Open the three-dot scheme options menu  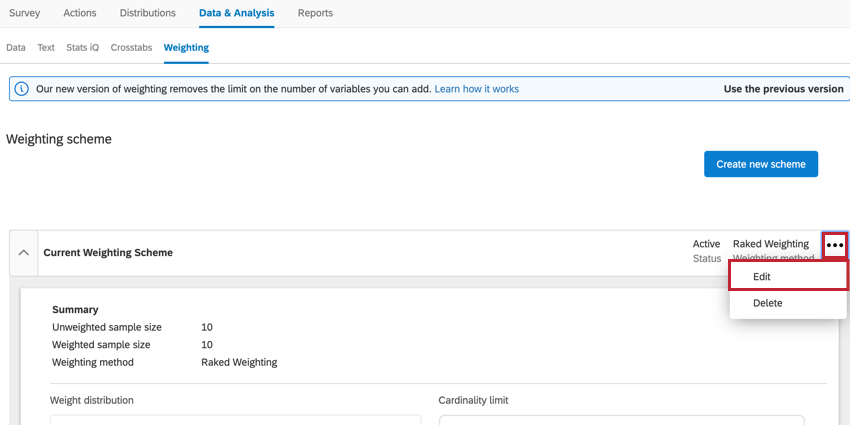pyautogui.click(x=835, y=245)
